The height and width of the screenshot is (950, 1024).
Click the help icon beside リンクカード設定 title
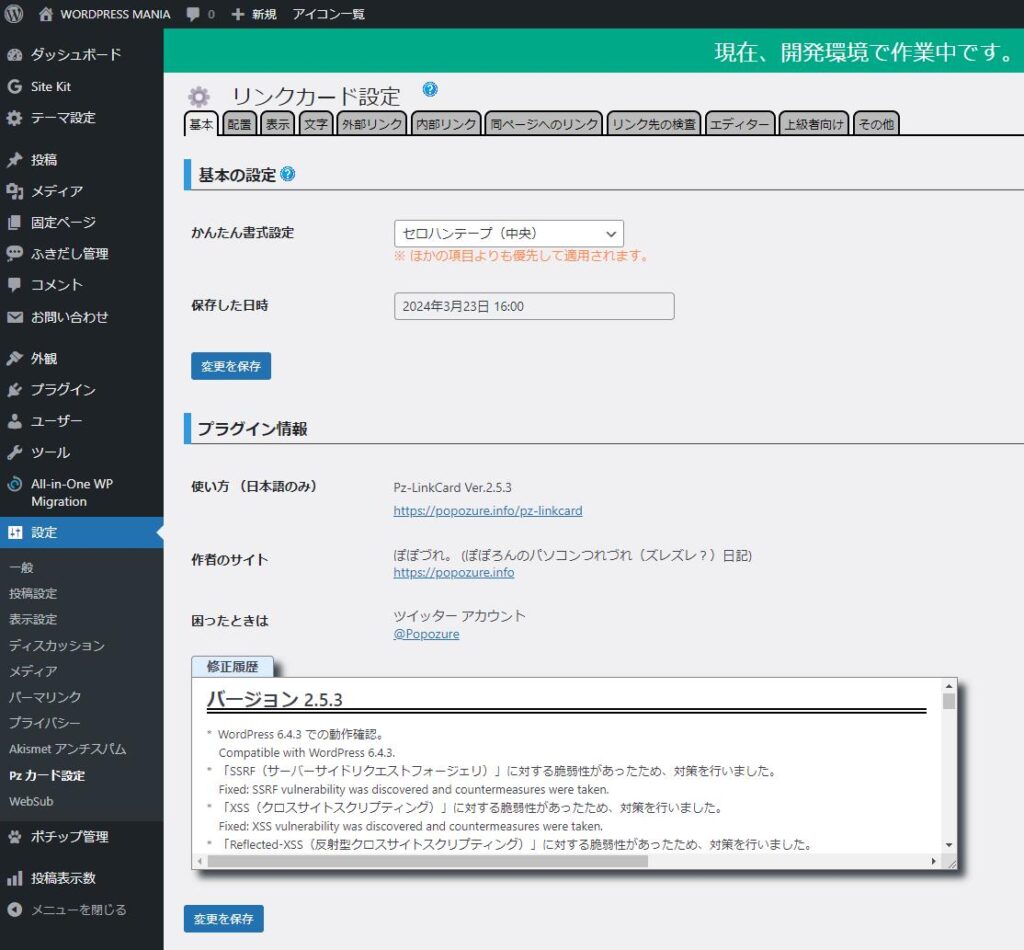coord(430,90)
